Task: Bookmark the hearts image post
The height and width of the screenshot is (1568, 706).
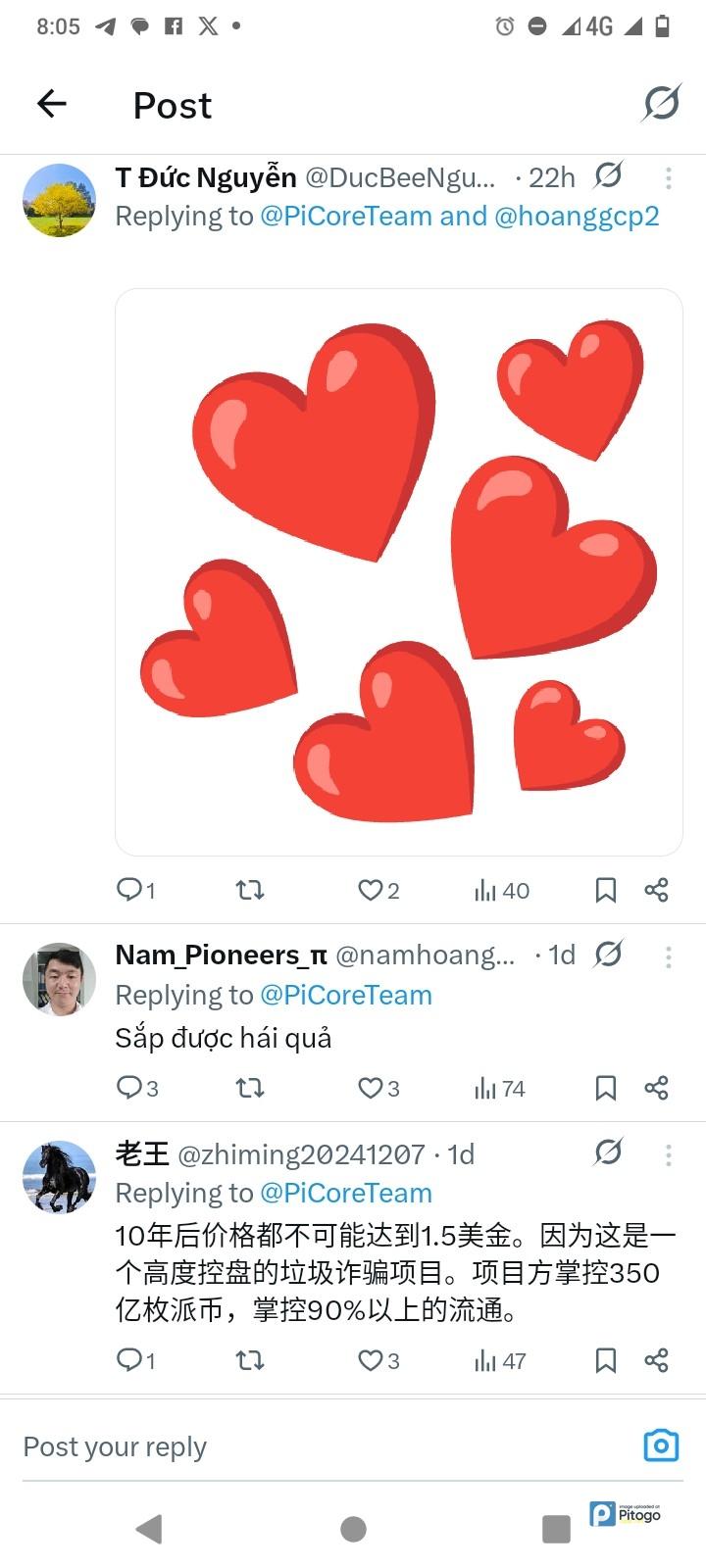Action: pos(606,890)
